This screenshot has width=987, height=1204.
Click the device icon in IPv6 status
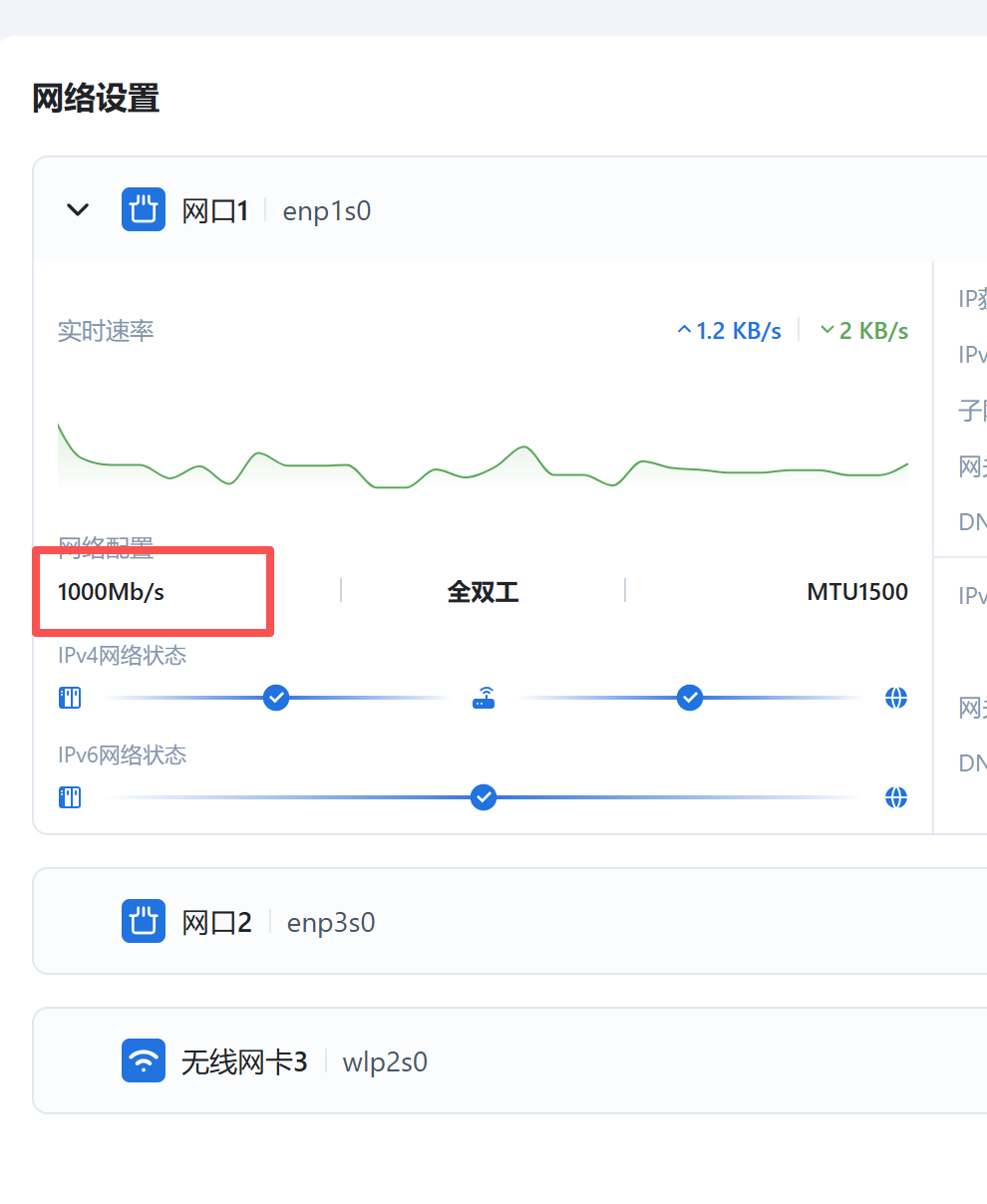coord(70,797)
